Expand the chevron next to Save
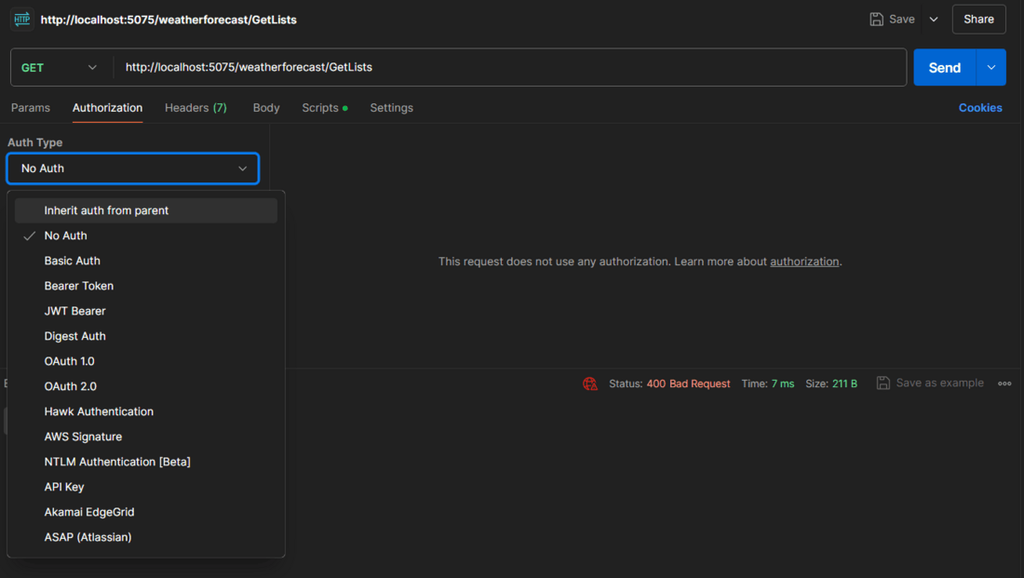Screen dimensions: 1024x578 pyautogui.click(x=934, y=19)
